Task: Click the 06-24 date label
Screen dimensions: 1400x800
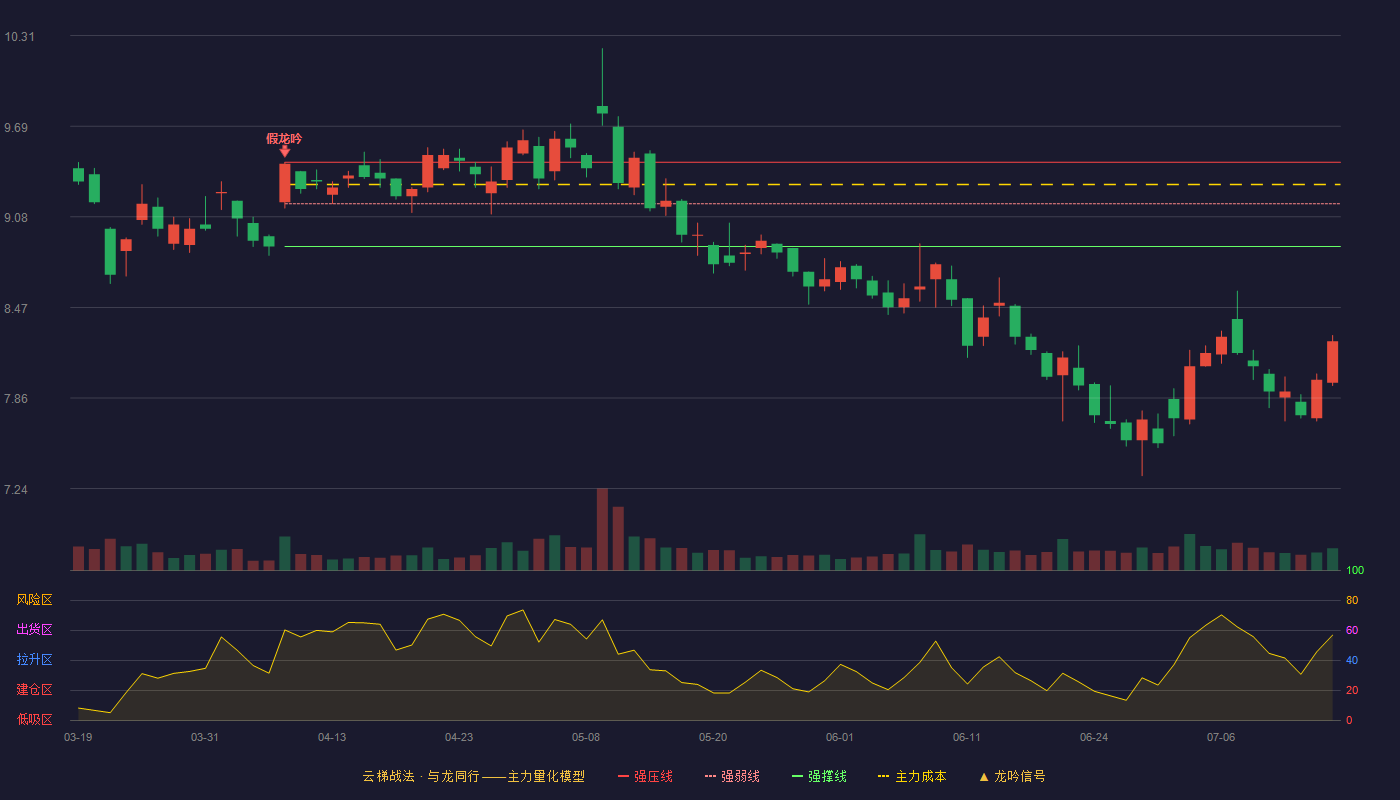Action: tap(1094, 737)
